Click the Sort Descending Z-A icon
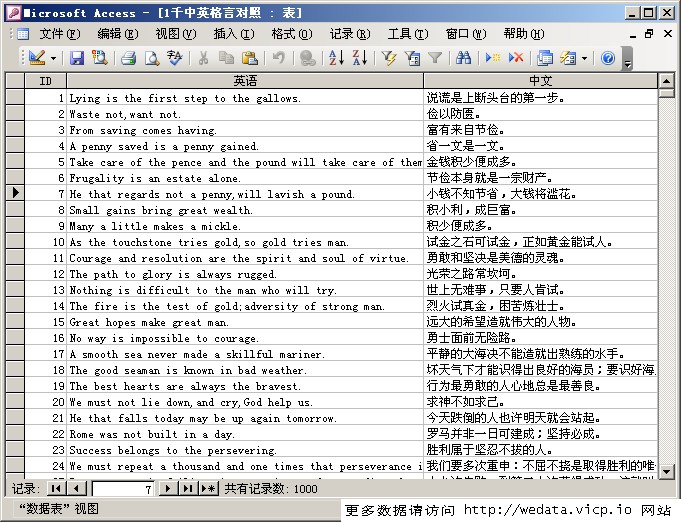The height and width of the screenshot is (522, 681). [x=360, y=58]
